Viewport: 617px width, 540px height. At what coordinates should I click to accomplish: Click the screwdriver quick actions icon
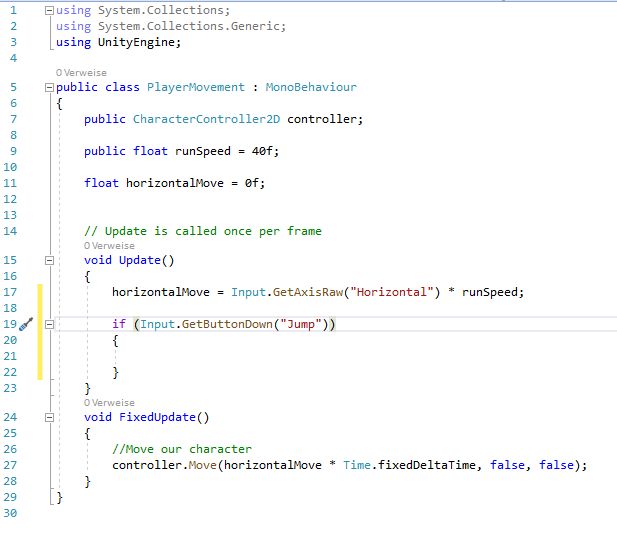point(26,324)
